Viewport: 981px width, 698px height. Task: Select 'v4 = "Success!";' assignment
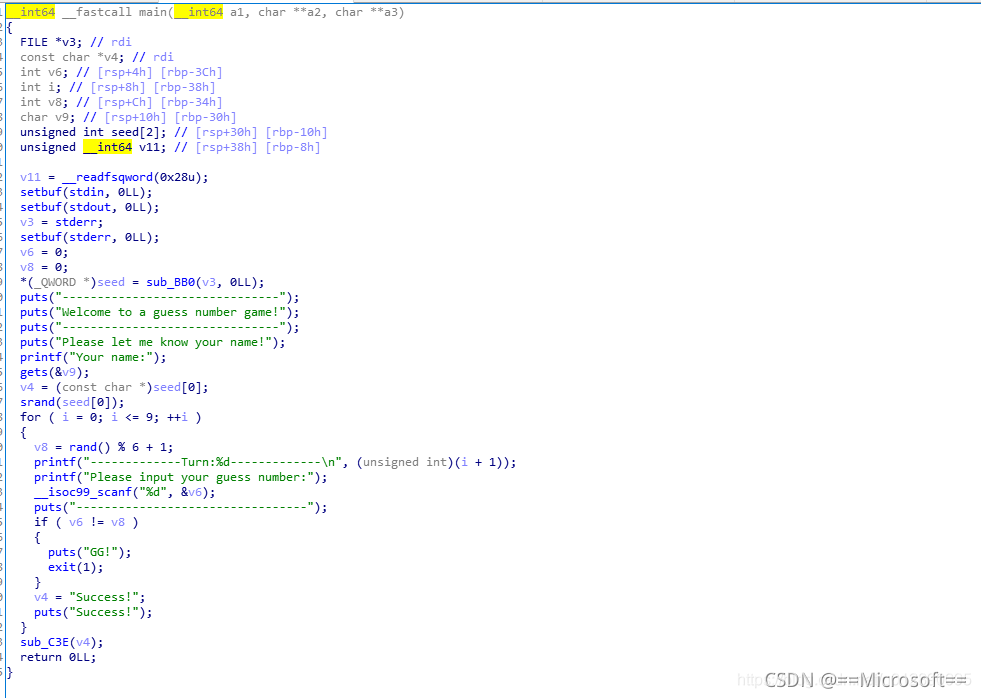click(x=89, y=597)
